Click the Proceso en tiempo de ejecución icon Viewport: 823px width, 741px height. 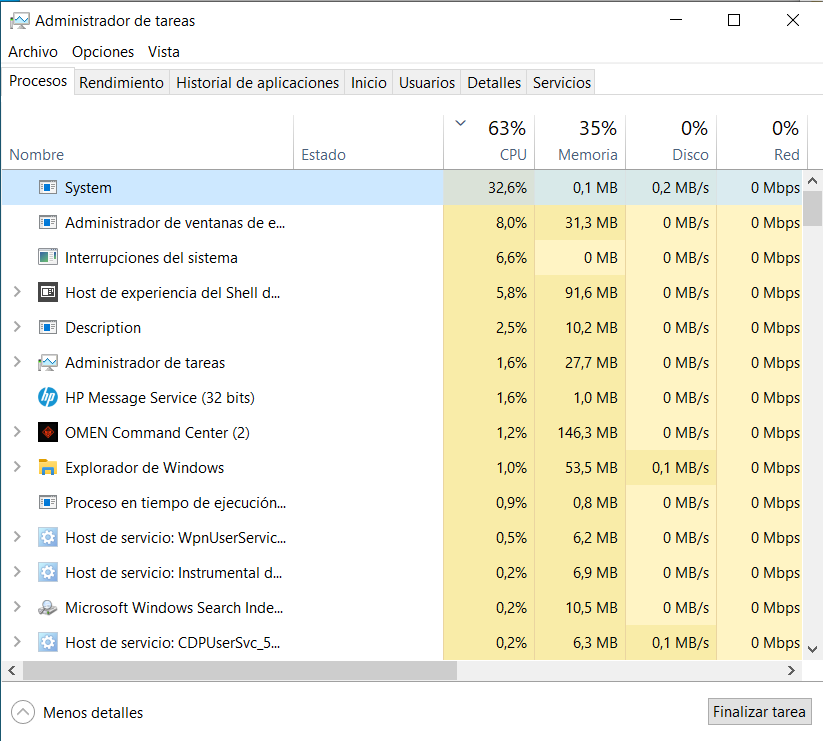tap(48, 502)
